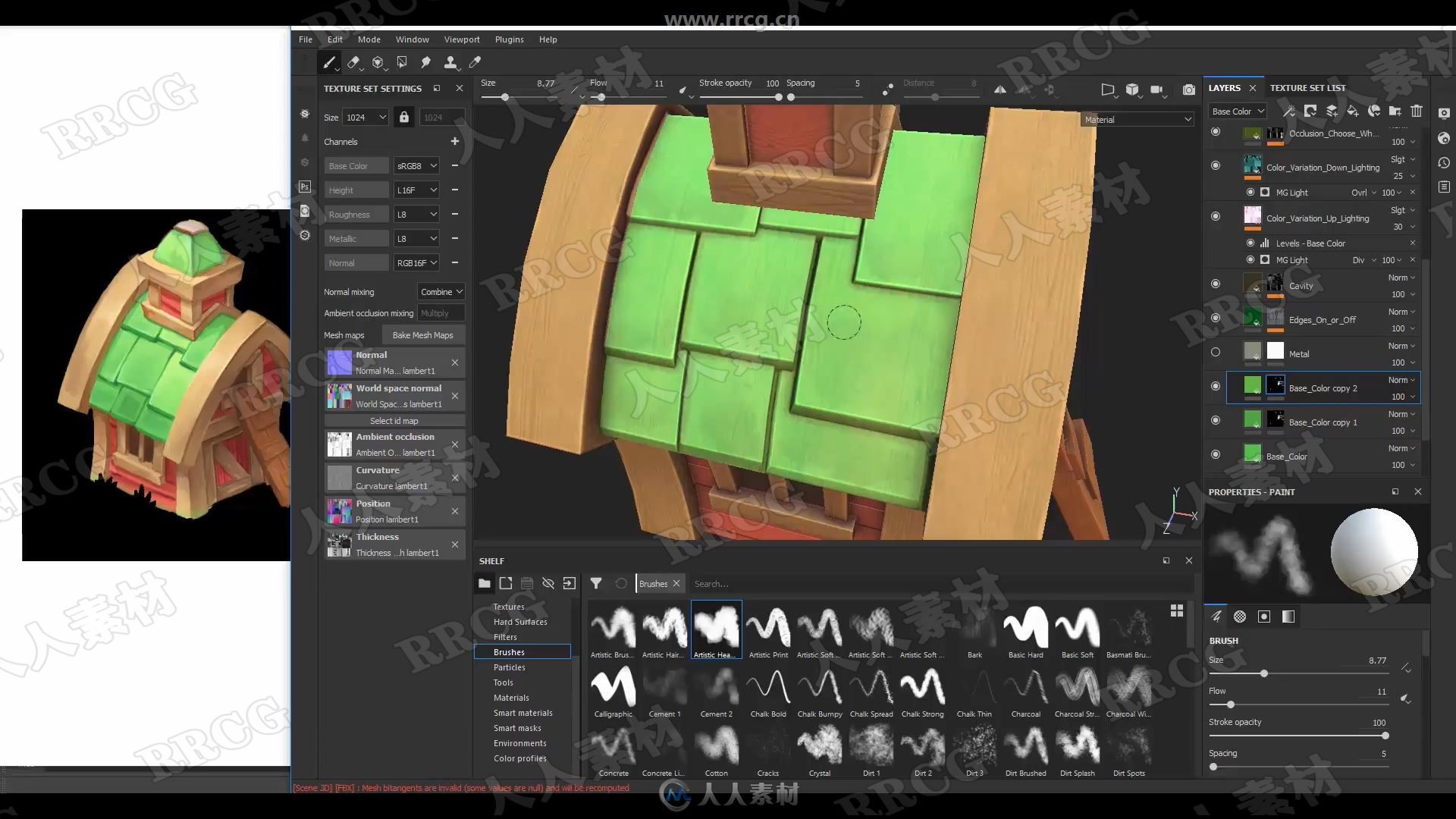Click the Bake Mesh Maps button
Viewport: 1456px width, 819px height.
pos(420,335)
